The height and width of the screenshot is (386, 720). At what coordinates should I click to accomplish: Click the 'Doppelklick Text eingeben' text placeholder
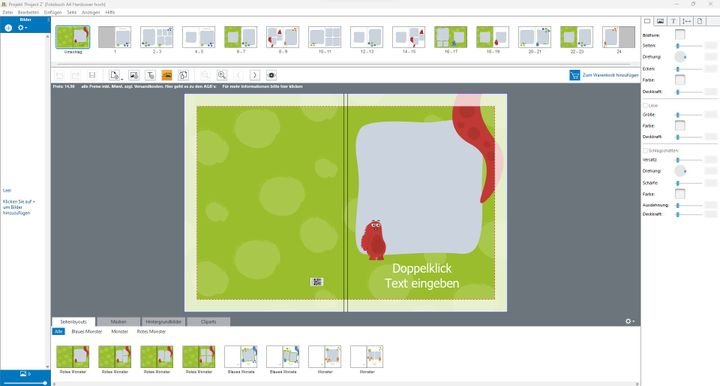[422, 276]
